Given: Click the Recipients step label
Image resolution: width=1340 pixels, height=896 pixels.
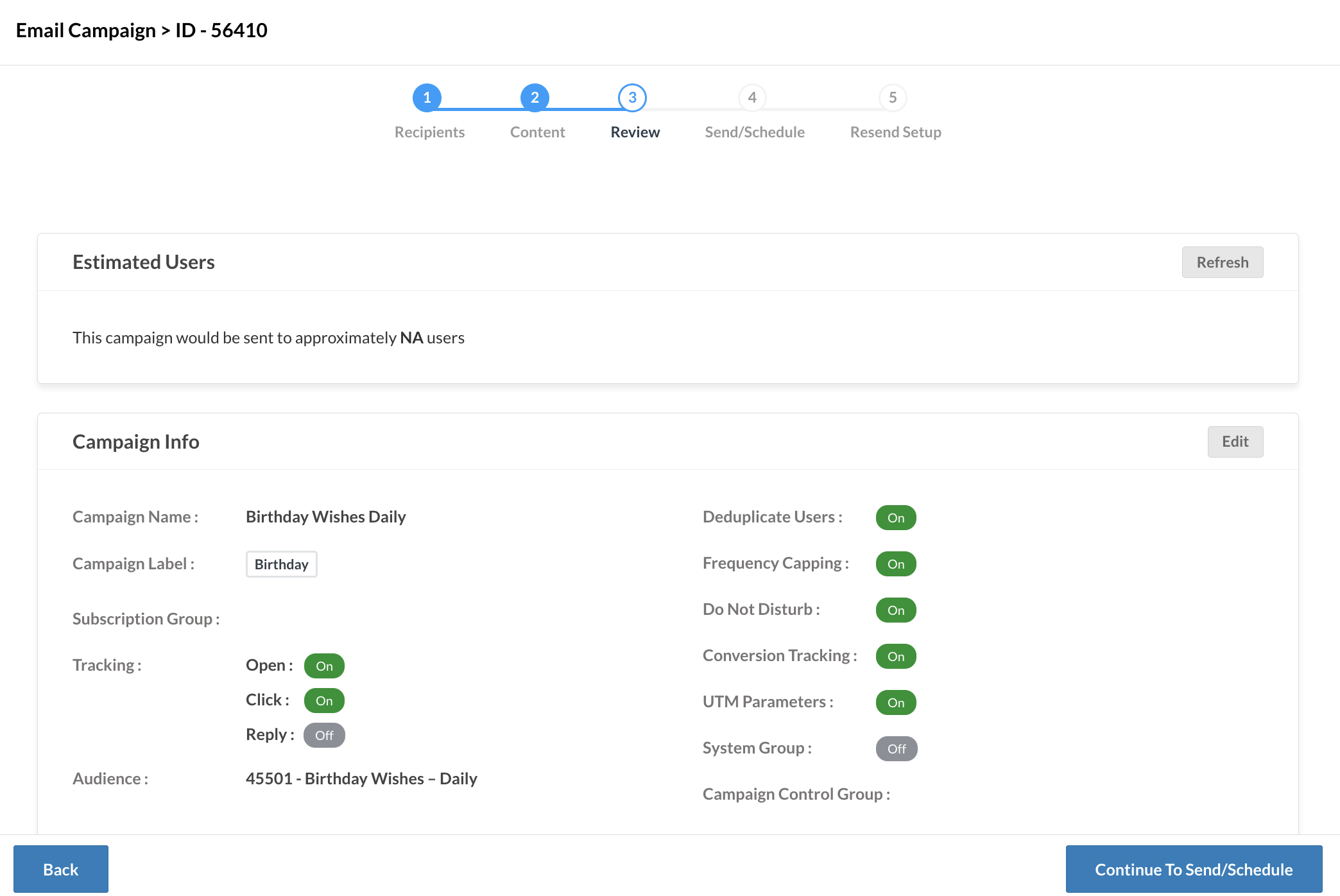Looking at the screenshot, I should (429, 132).
